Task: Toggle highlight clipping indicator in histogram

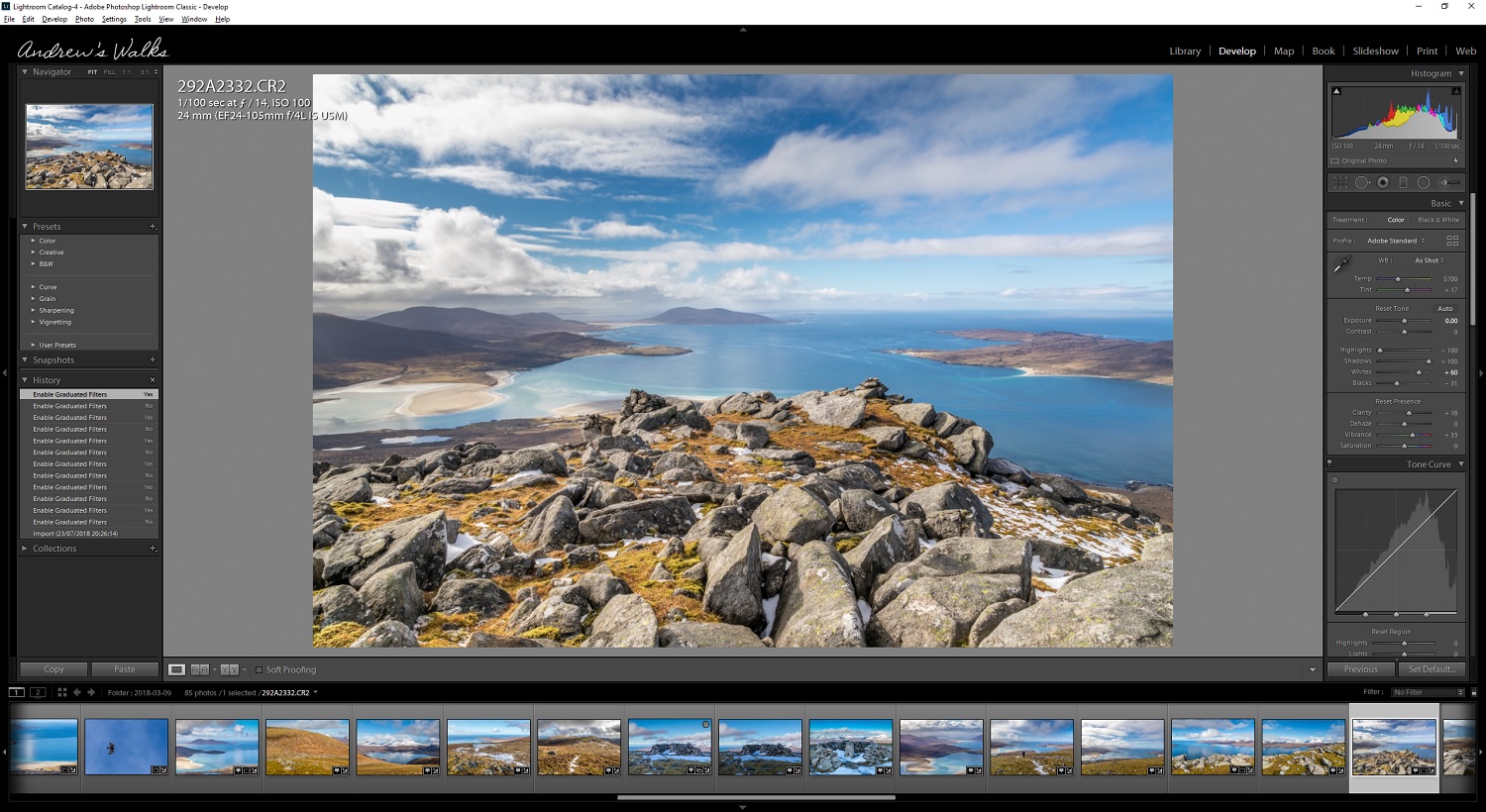Action: (x=1455, y=91)
